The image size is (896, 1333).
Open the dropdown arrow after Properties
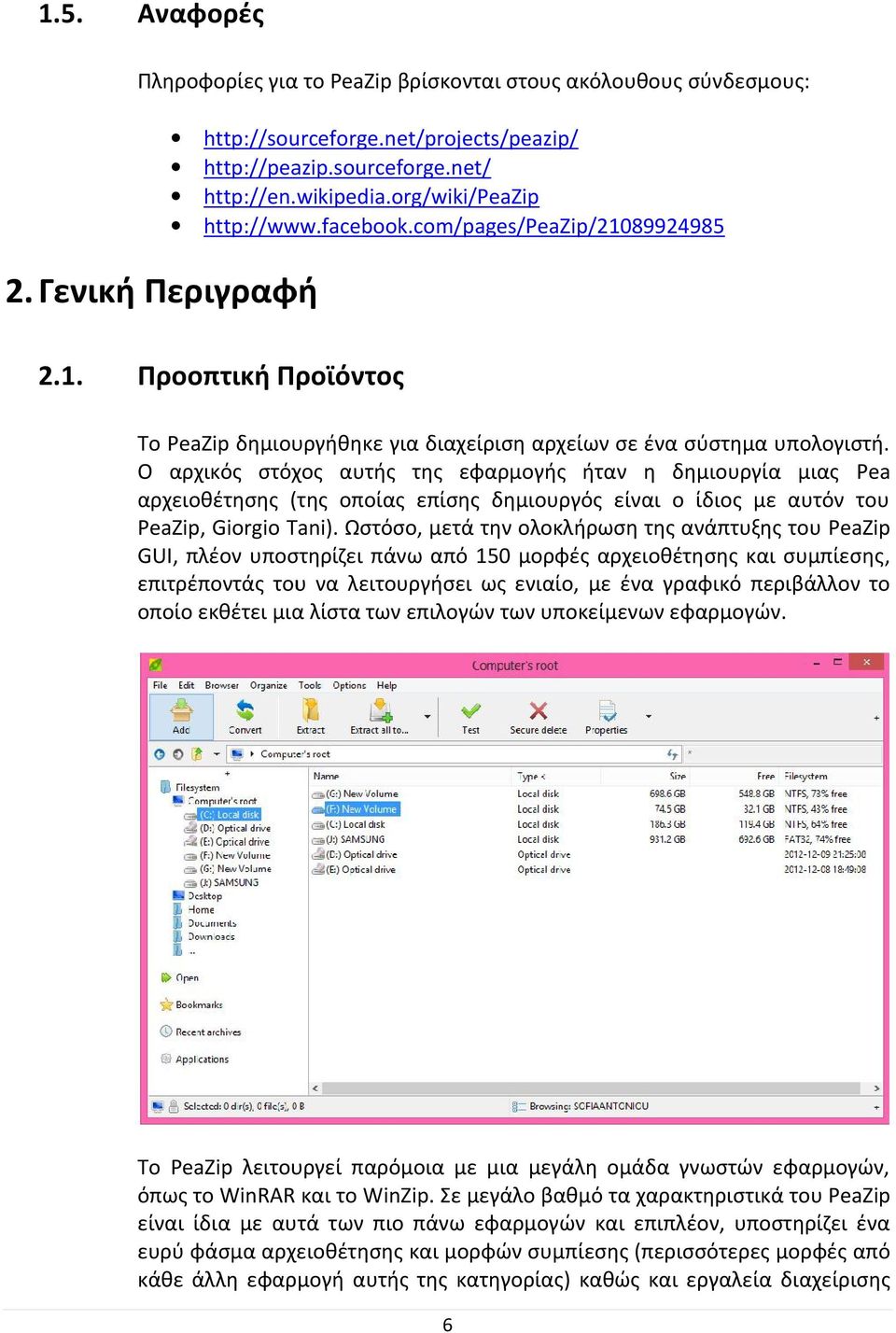pos(648,716)
